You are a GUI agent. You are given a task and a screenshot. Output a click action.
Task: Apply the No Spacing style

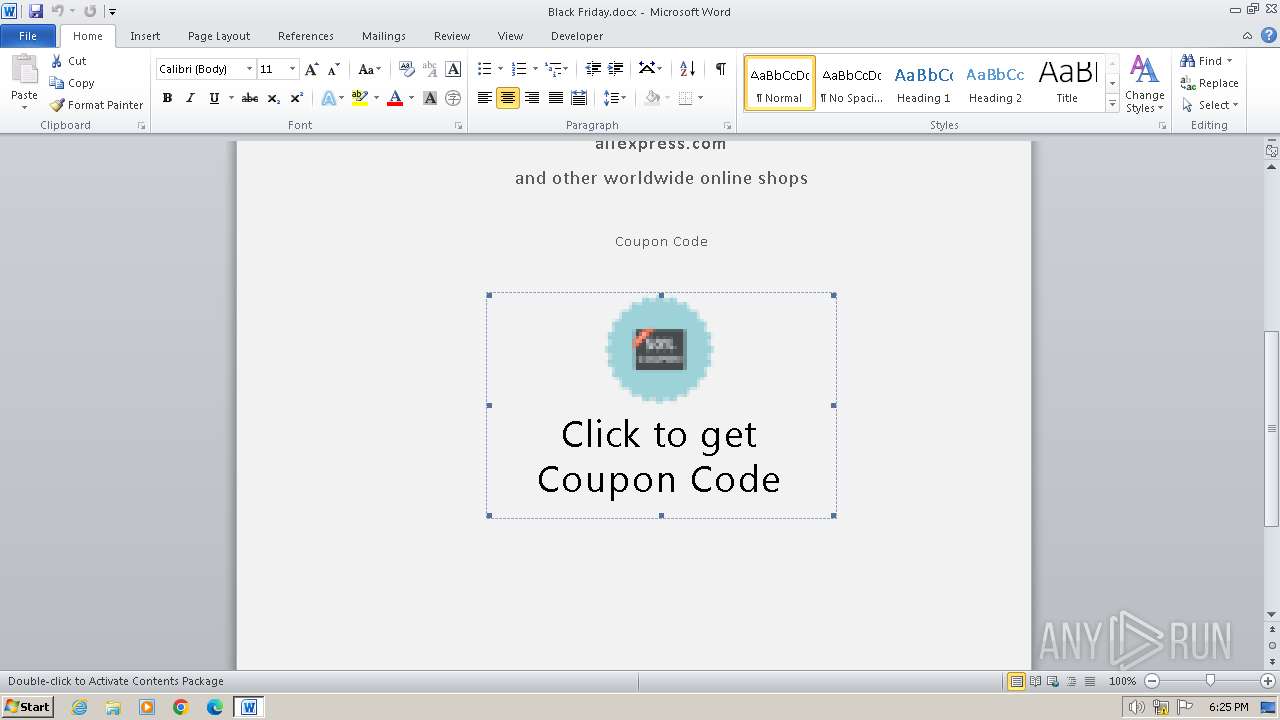tap(851, 83)
